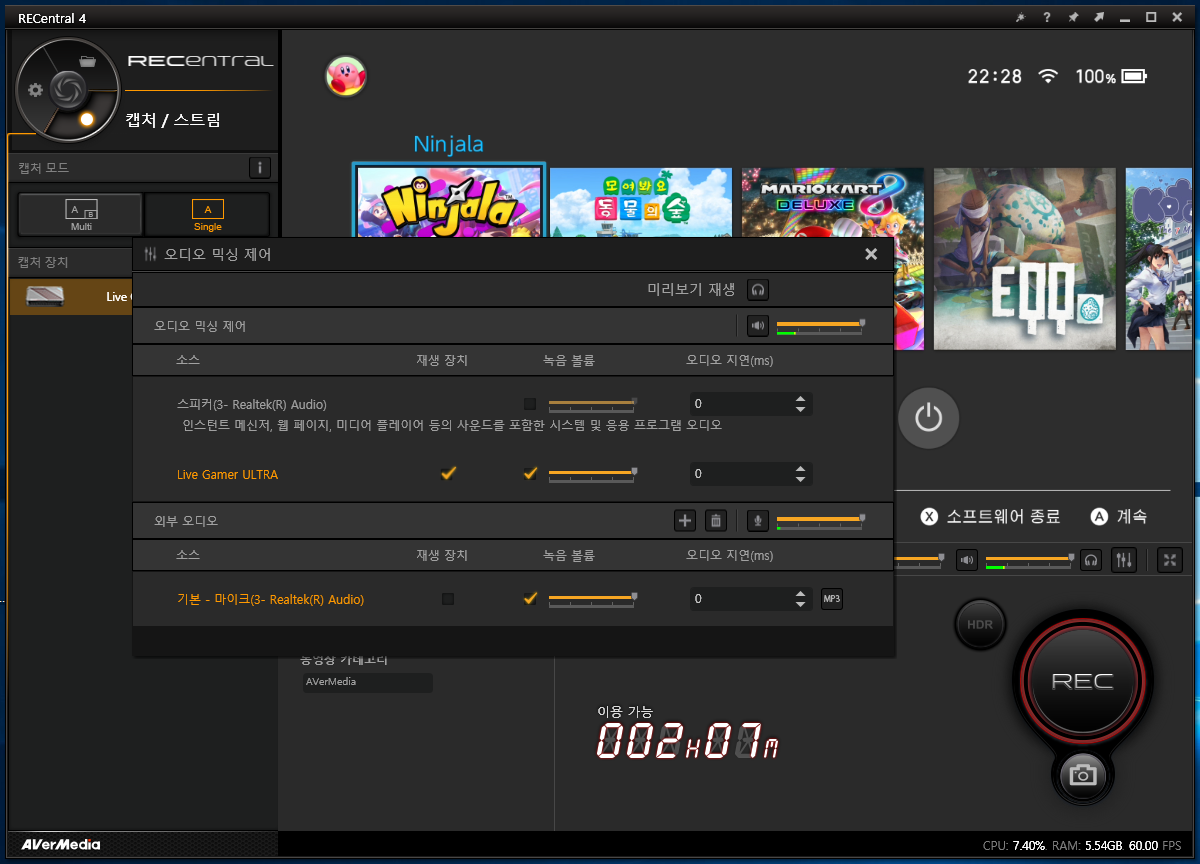
Task: Open the audio mixer icon below preview
Action: coord(1124,560)
